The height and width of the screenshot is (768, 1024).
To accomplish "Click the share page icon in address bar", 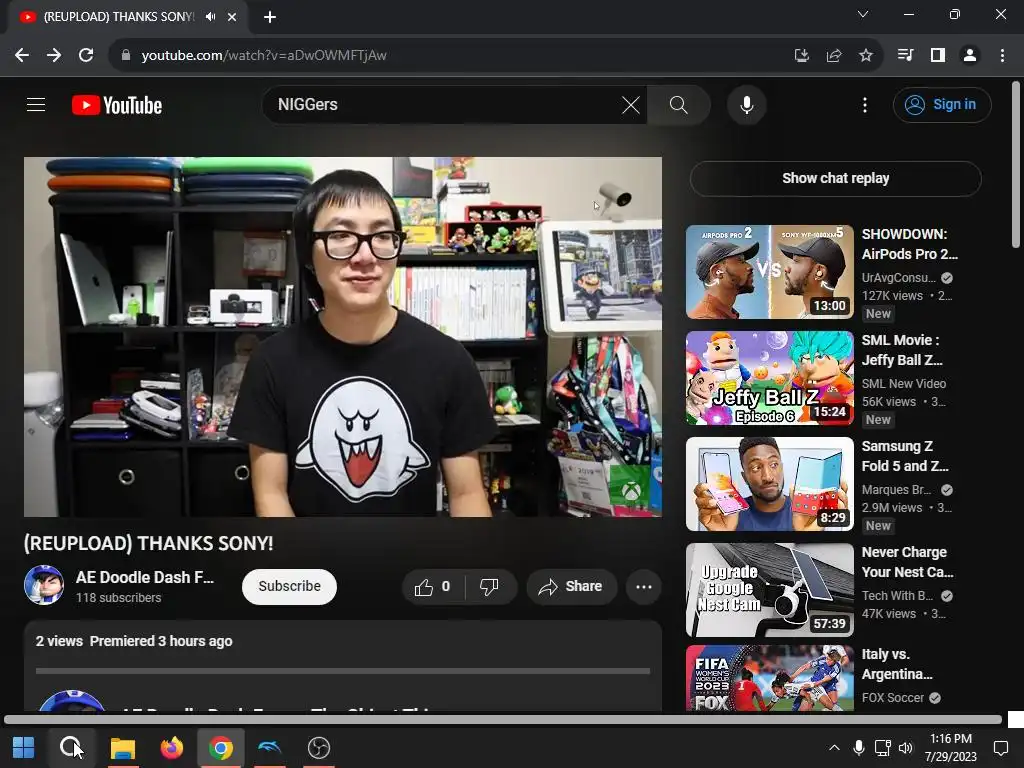I will [833, 56].
